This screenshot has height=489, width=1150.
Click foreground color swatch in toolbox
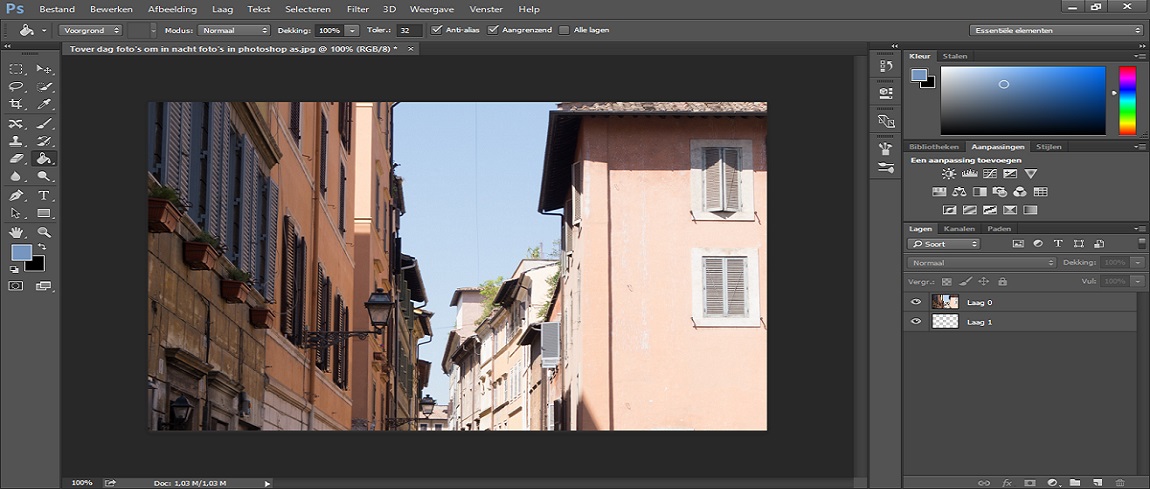click(22, 253)
